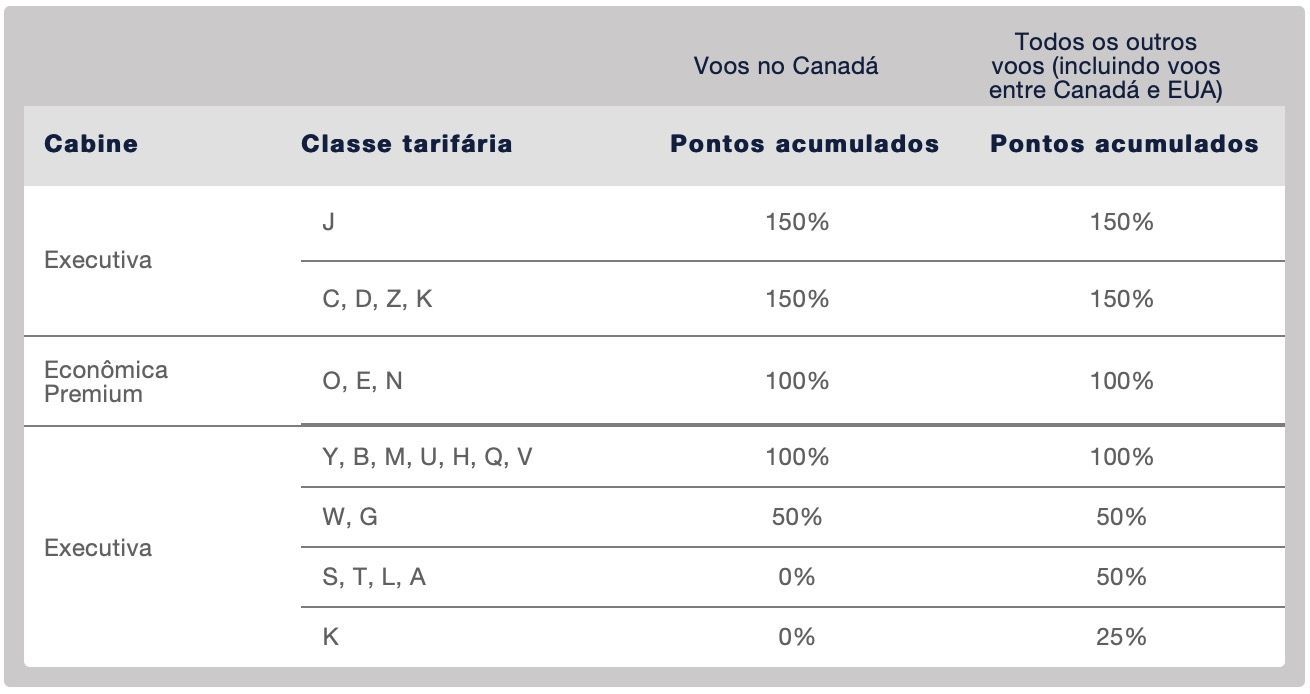Viewport: 1310px width, 694px height.
Task: Select the 150% Canada value for J
Action: coord(797,222)
